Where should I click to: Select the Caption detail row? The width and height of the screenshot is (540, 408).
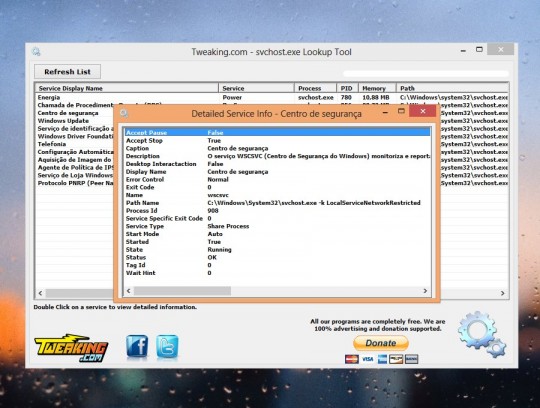click(x=277, y=148)
